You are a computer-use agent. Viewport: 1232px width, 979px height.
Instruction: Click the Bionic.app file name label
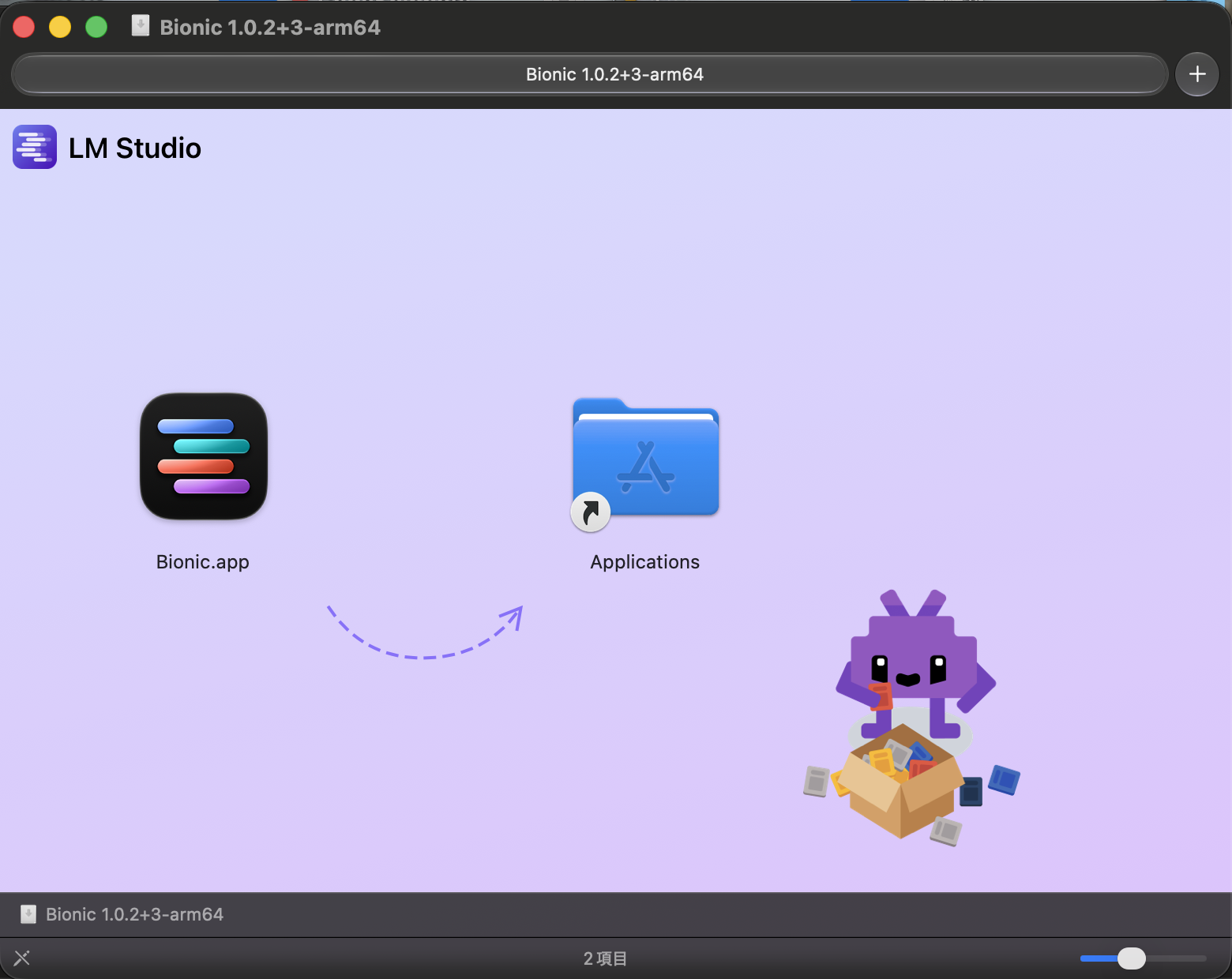(x=203, y=562)
